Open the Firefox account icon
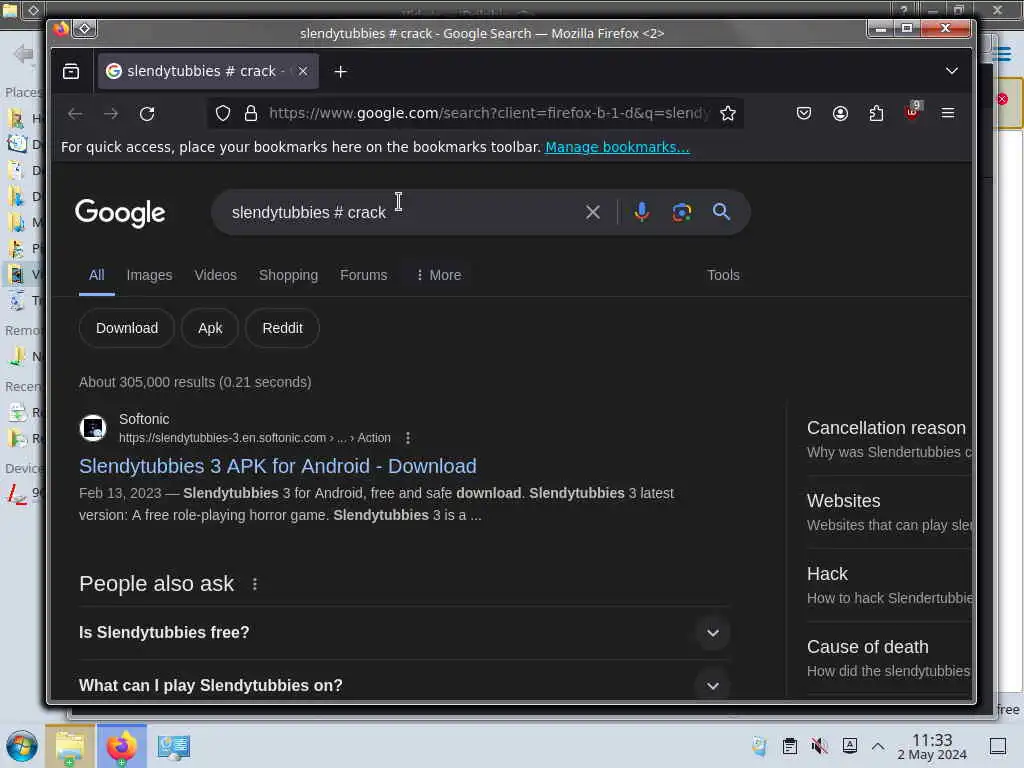 tap(840, 114)
